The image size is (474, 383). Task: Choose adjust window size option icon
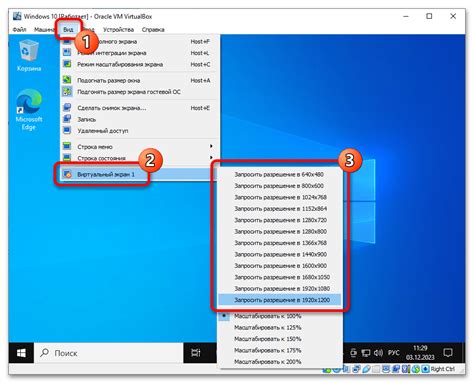[67, 80]
